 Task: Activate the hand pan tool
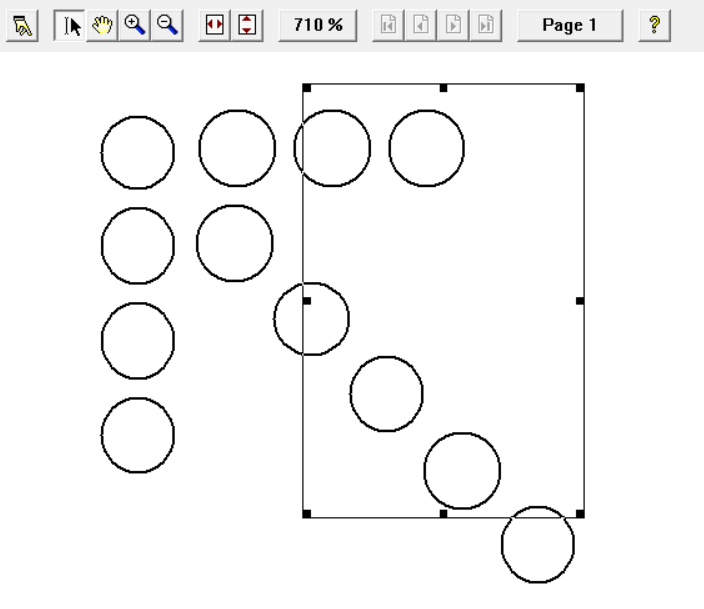pyautogui.click(x=102, y=25)
